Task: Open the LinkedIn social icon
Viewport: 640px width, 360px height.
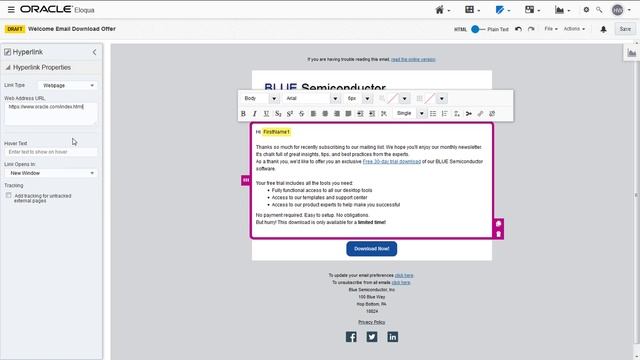Action: (x=393, y=337)
